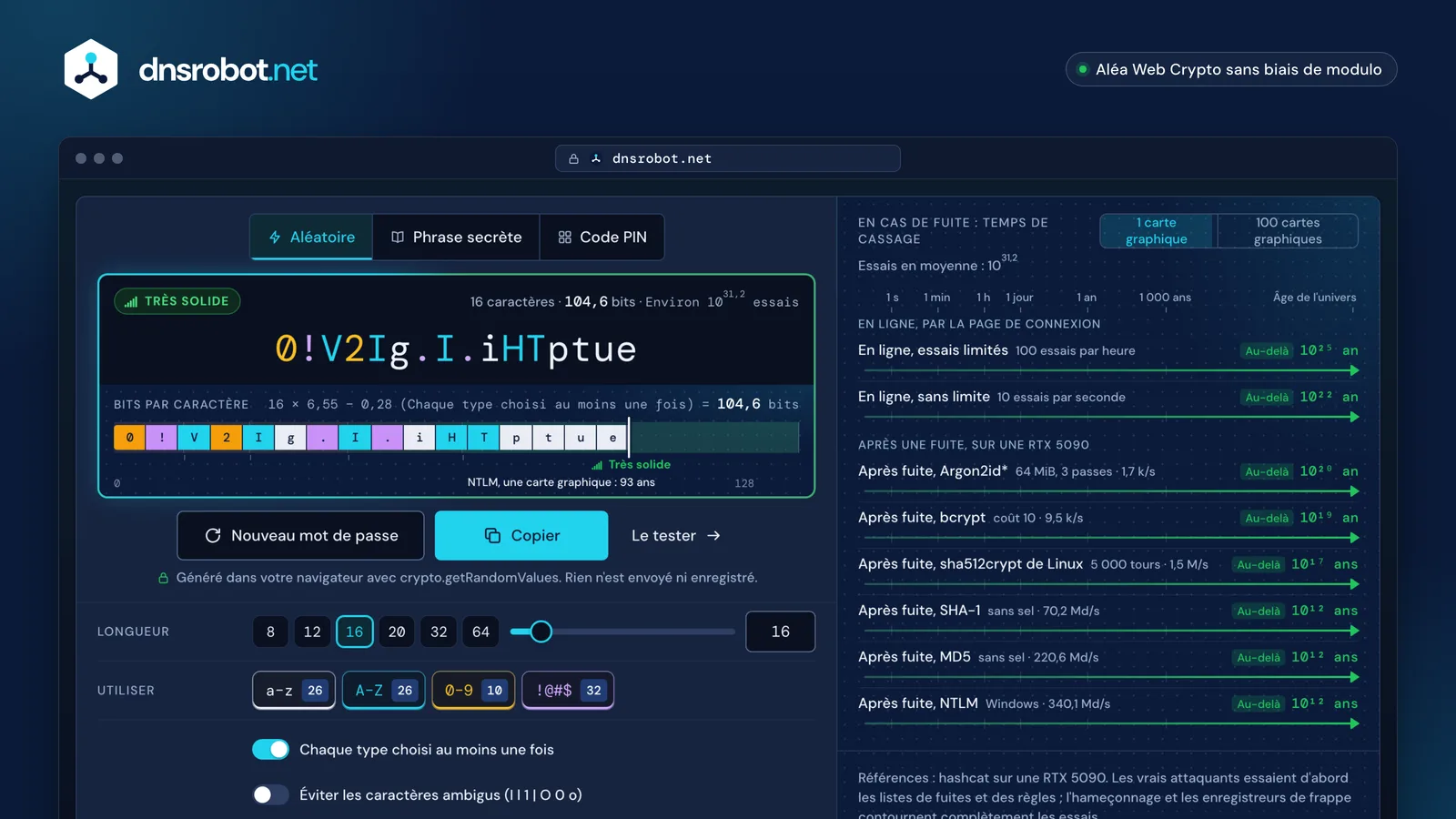Set the length preset to 32
This screenshot has width=1456, height=819.
pyautogui.click(x=439, y=632)
